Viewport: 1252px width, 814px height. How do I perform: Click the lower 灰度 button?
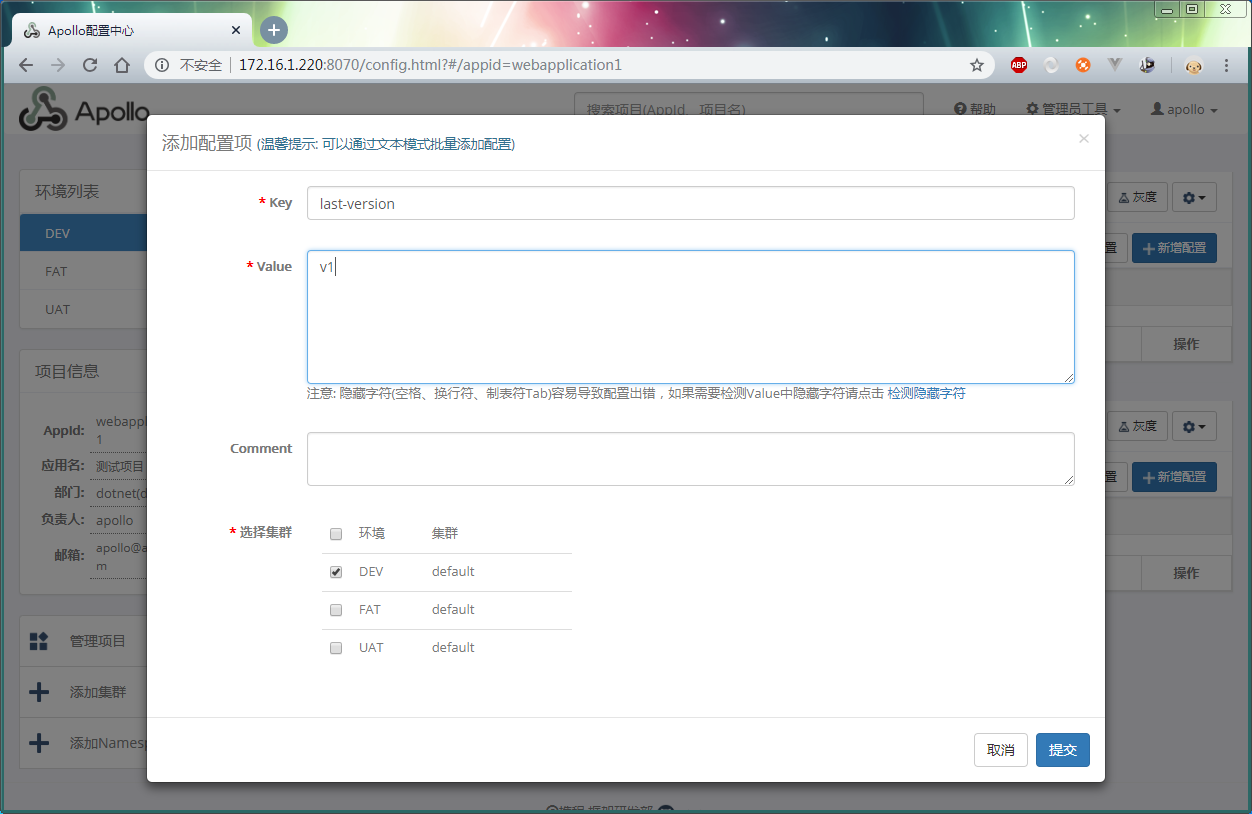click(x=1137, y=427)
